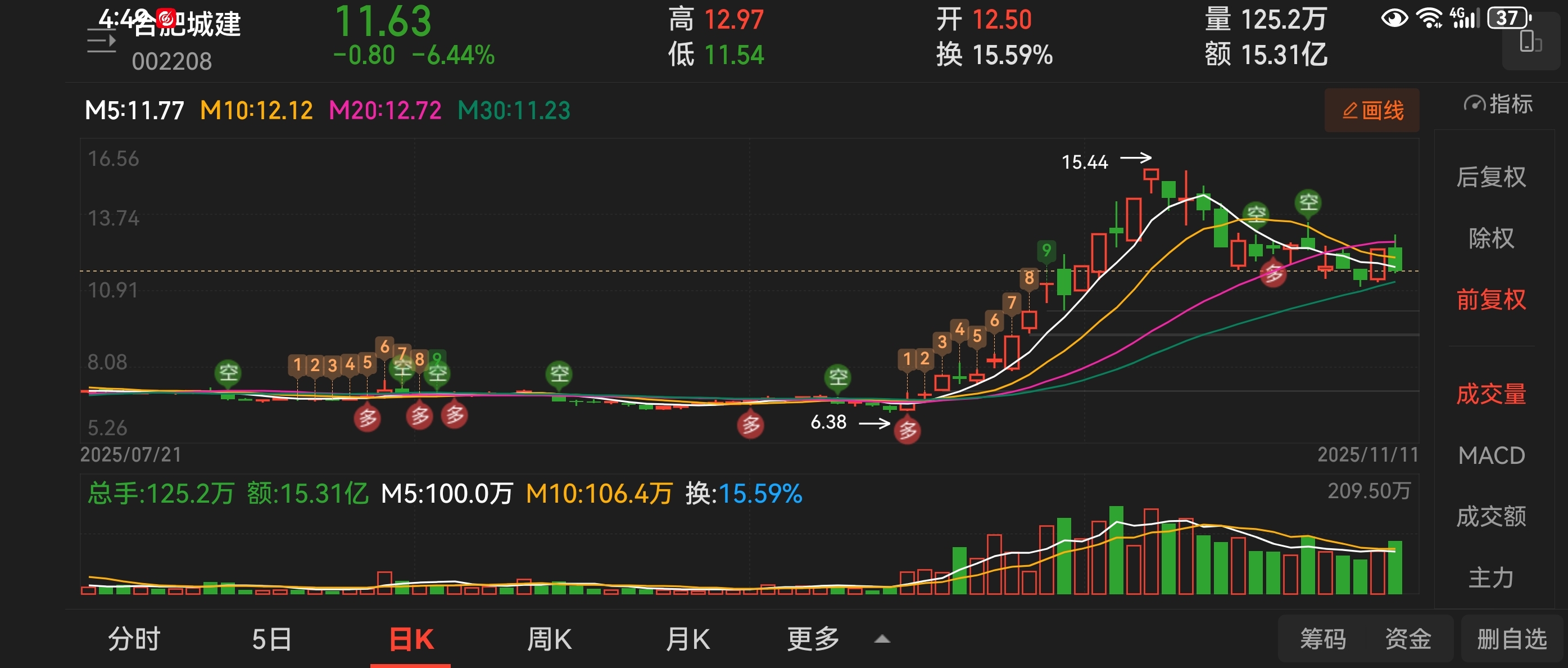The width and height of the screenshot is (1568, 668).
Task: Select 除权 ex-rights price option
Action: click(1490, 238)
